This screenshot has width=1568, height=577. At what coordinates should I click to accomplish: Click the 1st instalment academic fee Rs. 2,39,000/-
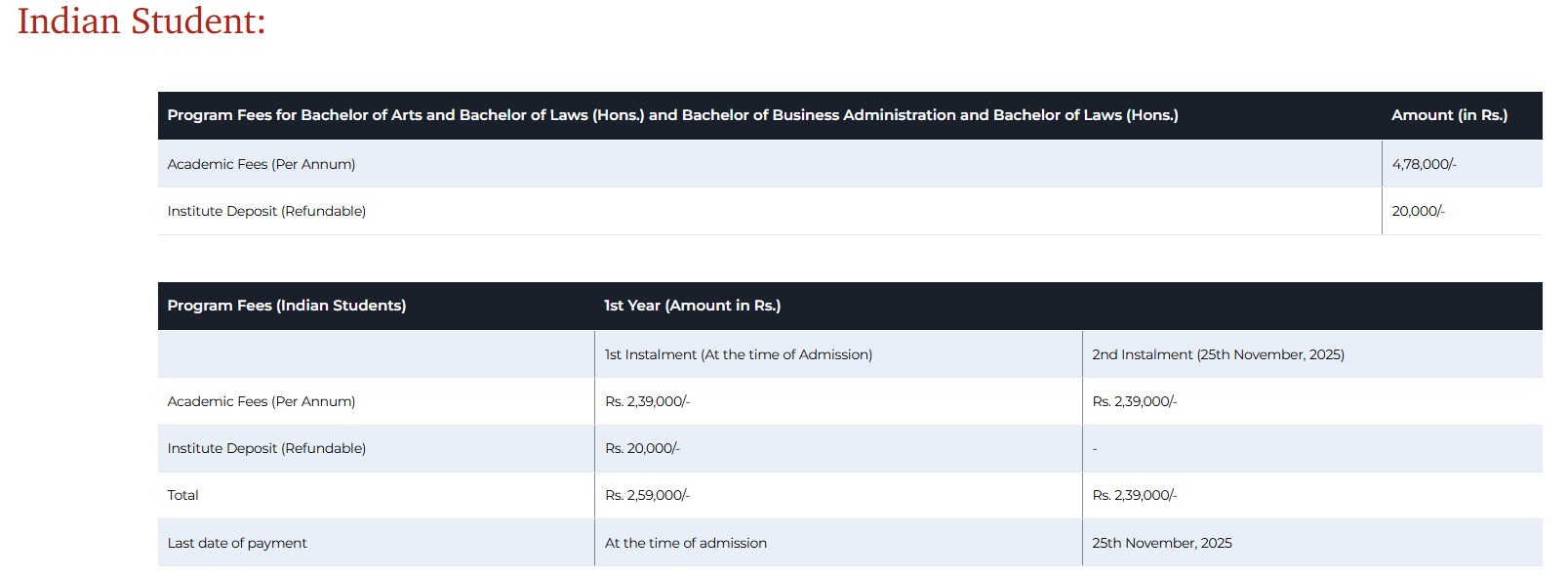coord(647,401)
